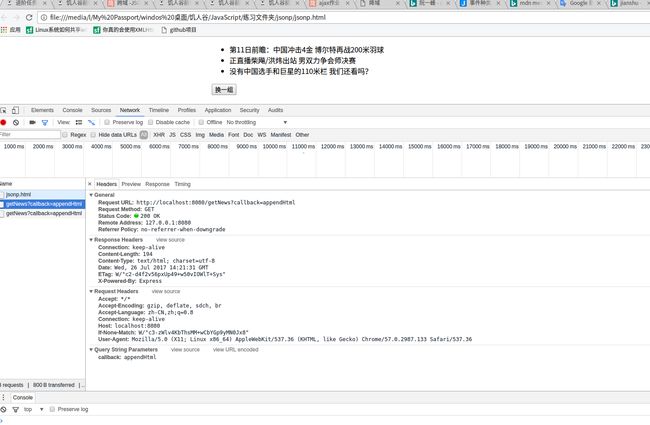The image size is (650, 425).
Task: Click view source beside Query String Parameters
Action: tap(185, 350)
